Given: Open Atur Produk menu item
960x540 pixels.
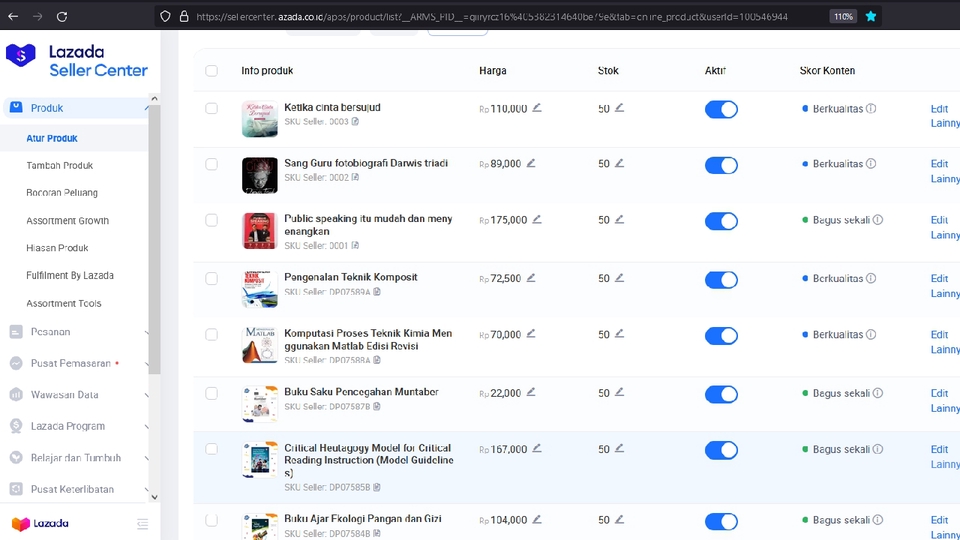Looking at the screenshot, I should coord(52,138).
